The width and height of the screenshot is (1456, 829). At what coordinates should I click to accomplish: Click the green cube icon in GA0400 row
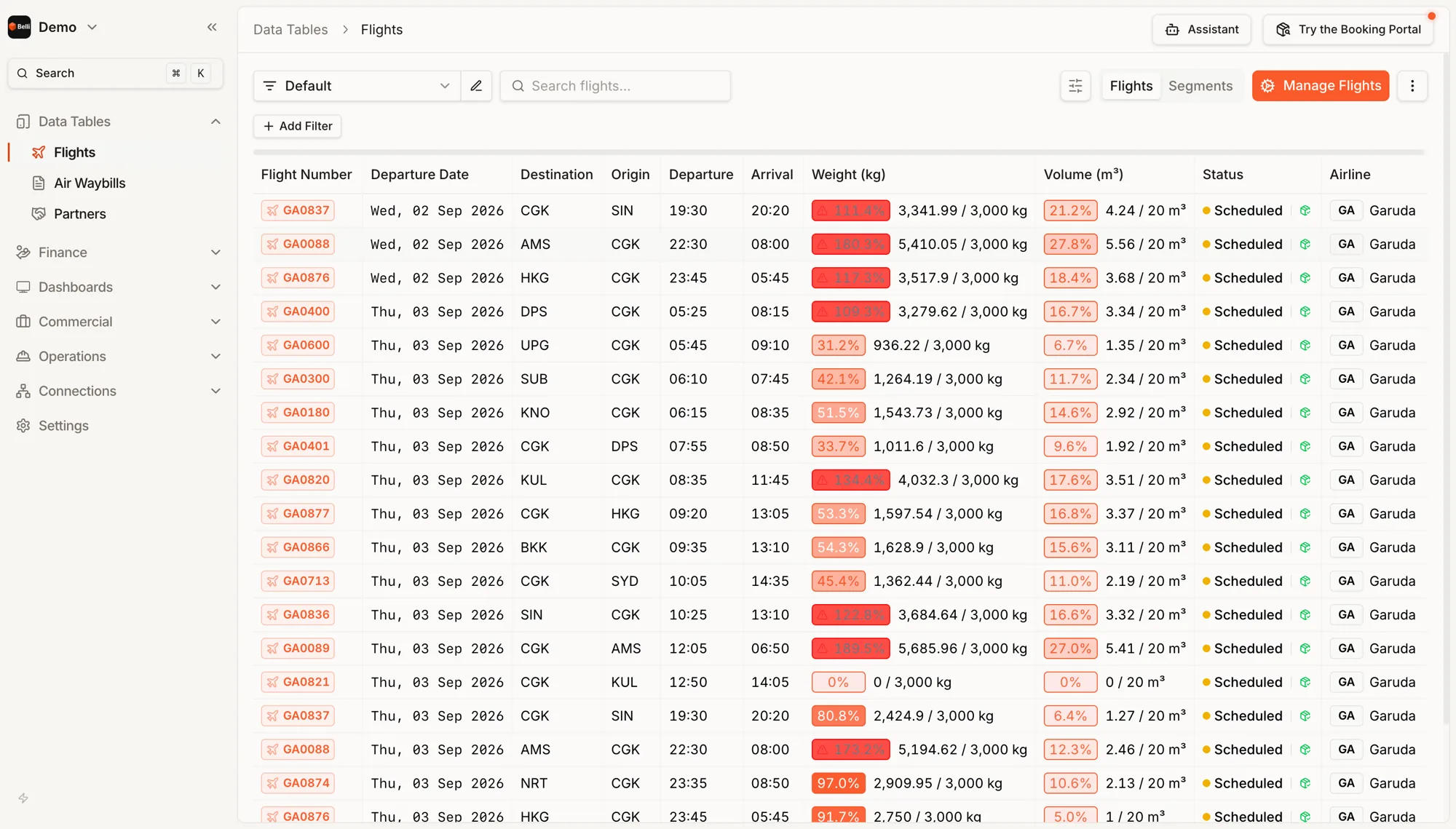1305,312
